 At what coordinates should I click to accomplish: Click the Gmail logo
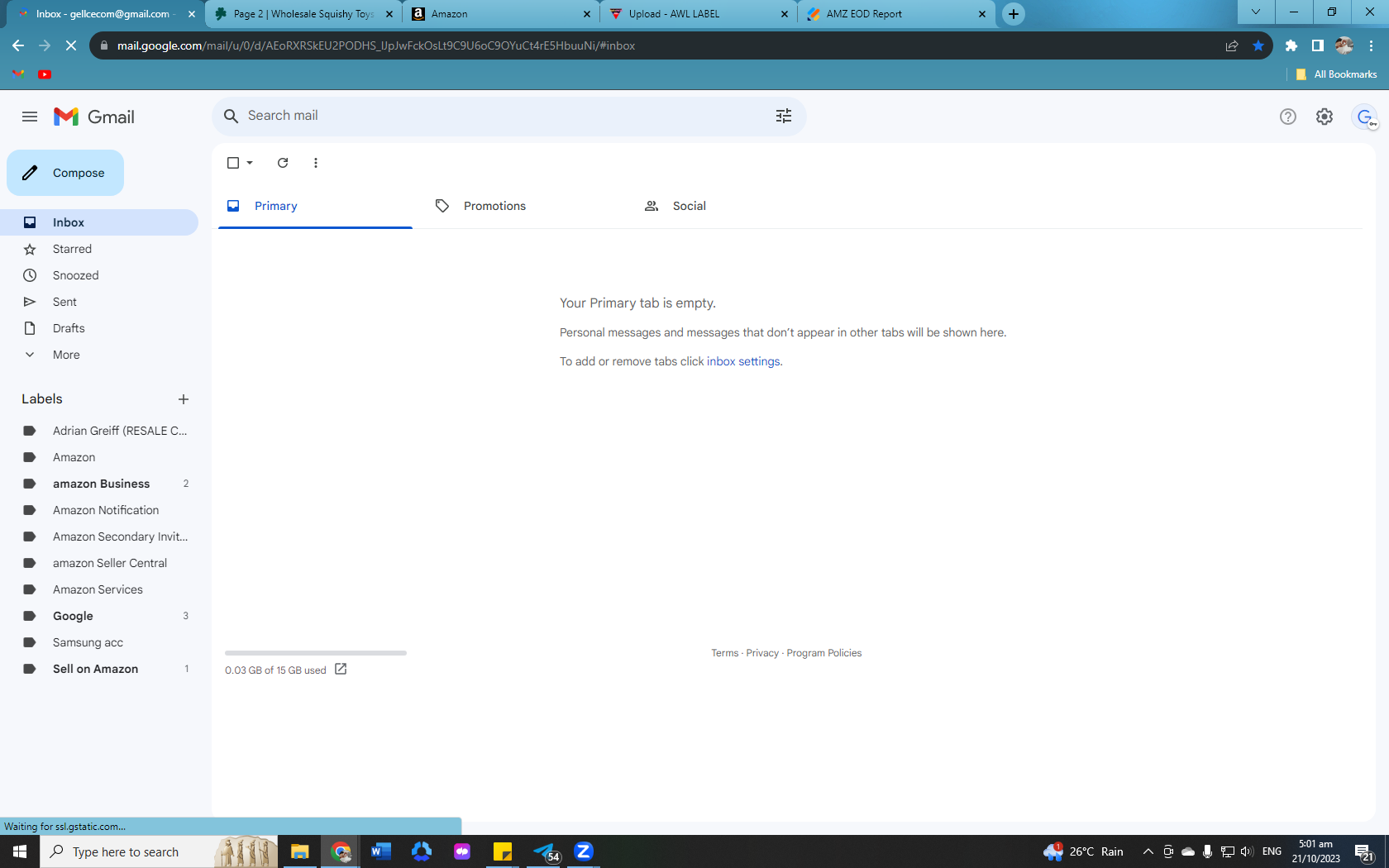[94, 117]
